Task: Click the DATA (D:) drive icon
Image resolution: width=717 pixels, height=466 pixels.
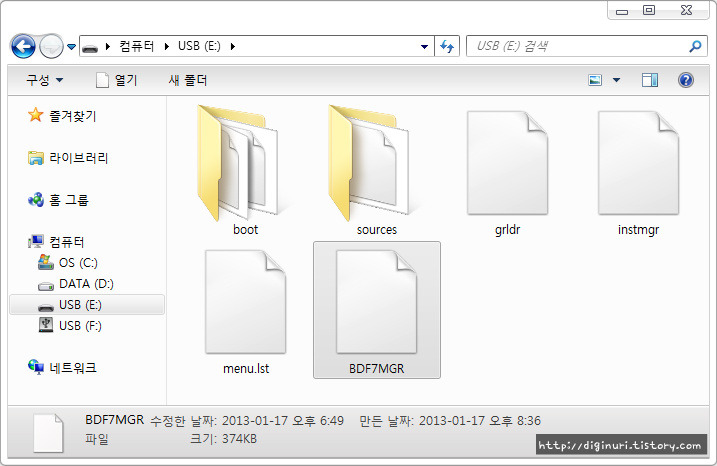Action: click(x=46, y=286)
